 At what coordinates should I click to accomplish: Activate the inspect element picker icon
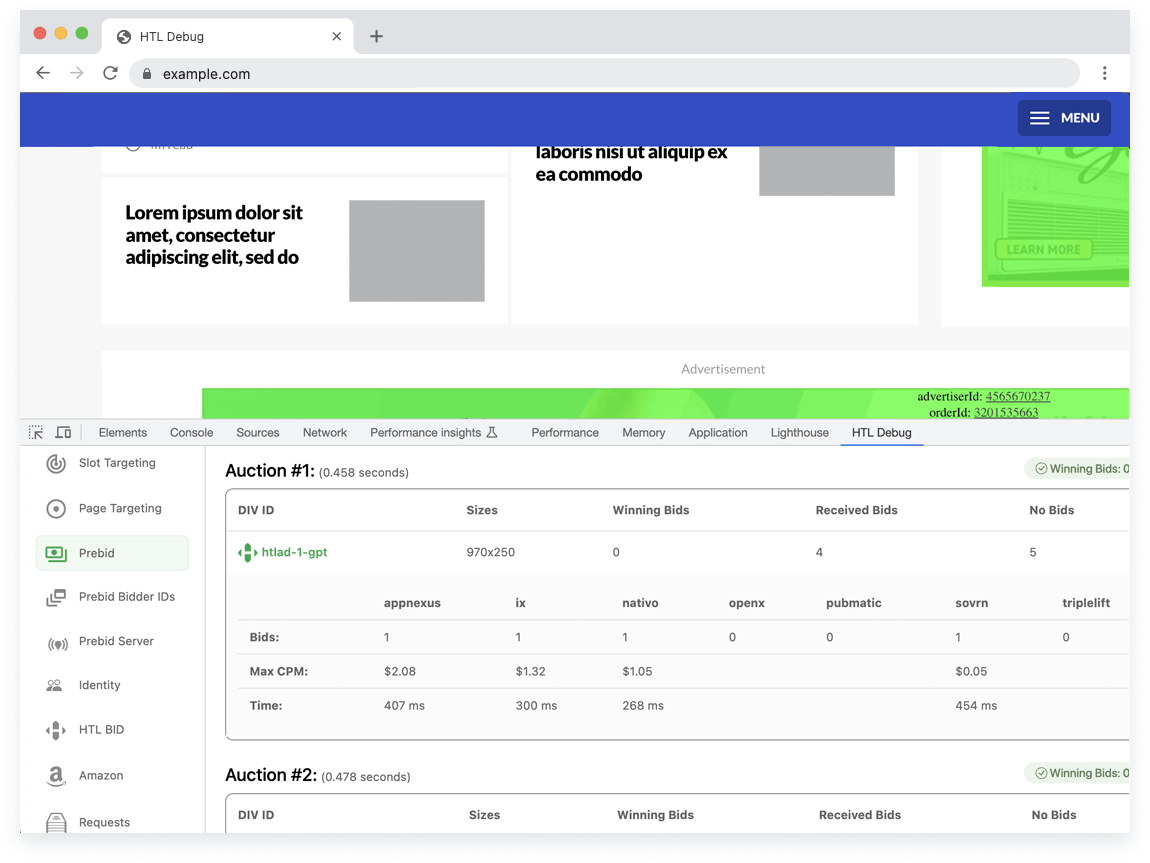(x=36, y=433)
